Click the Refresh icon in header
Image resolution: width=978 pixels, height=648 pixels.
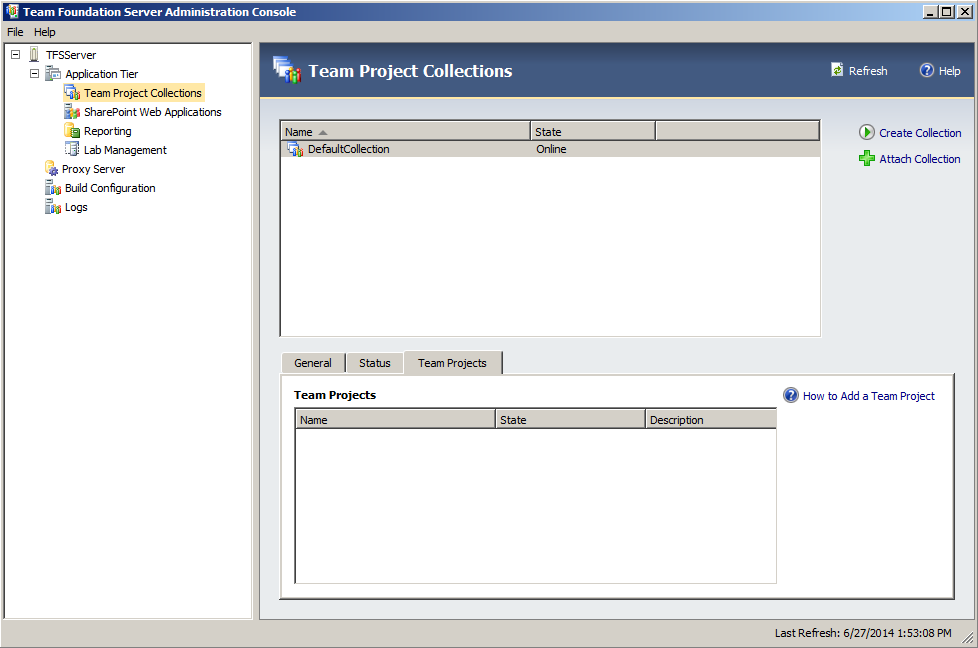coord(837,70)
